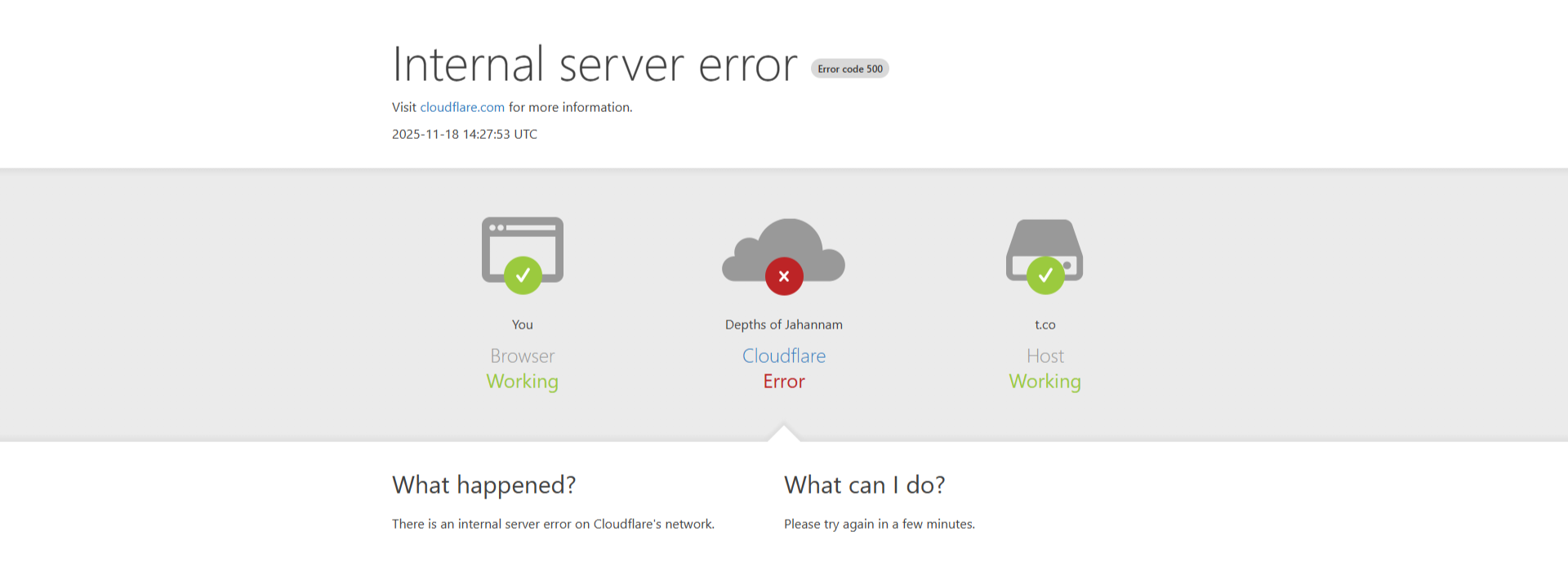Click the Cloudflare link under the cloud icon
Viewport: 1568px width, 572px height.
784,355
